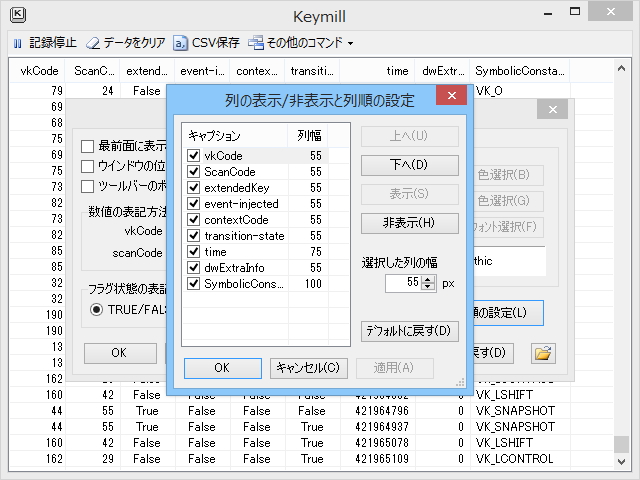Click the time column header in main table
This screenshot has width=640, height=480.
coord(377,71)
